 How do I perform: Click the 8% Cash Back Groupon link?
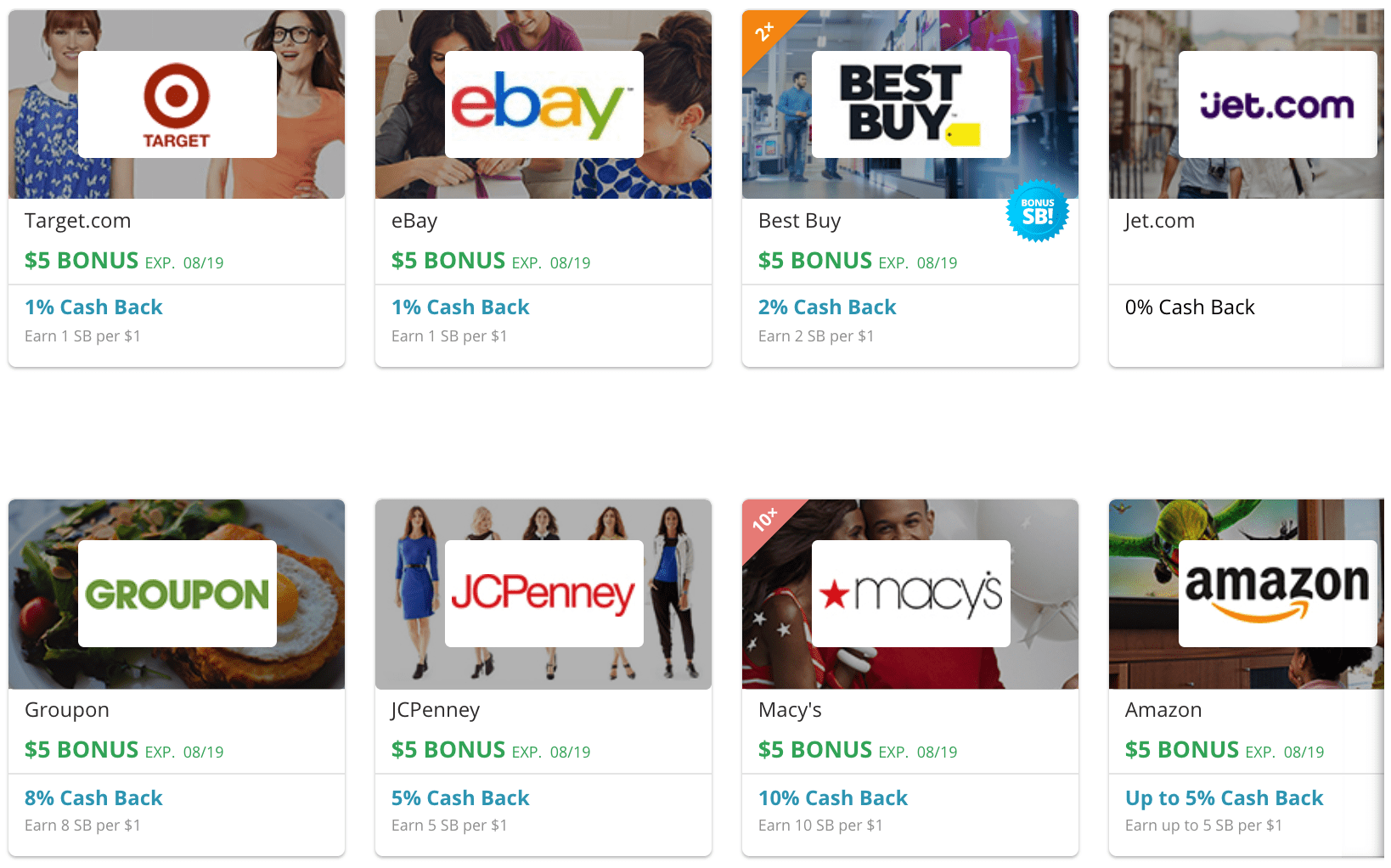(93, 798)
